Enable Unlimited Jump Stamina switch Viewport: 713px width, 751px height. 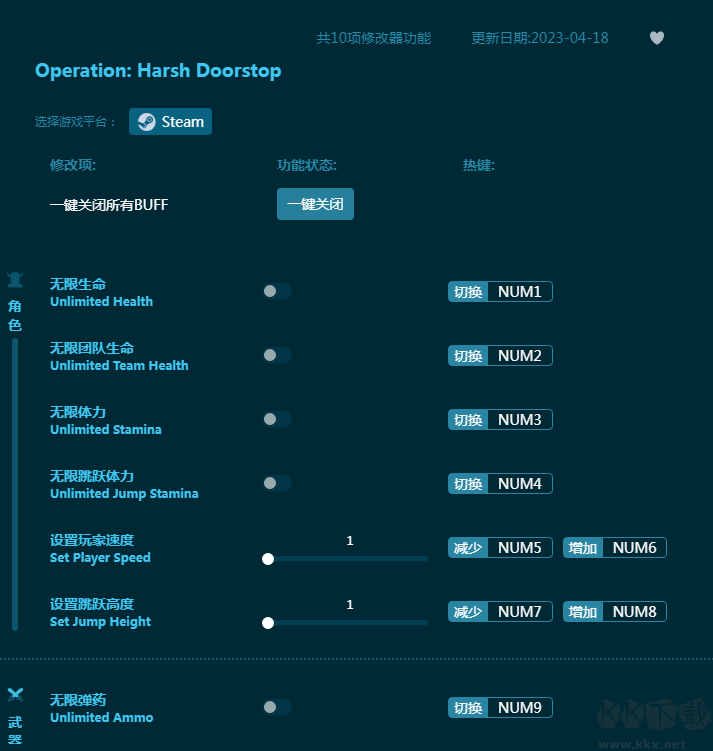click(277, 483)
